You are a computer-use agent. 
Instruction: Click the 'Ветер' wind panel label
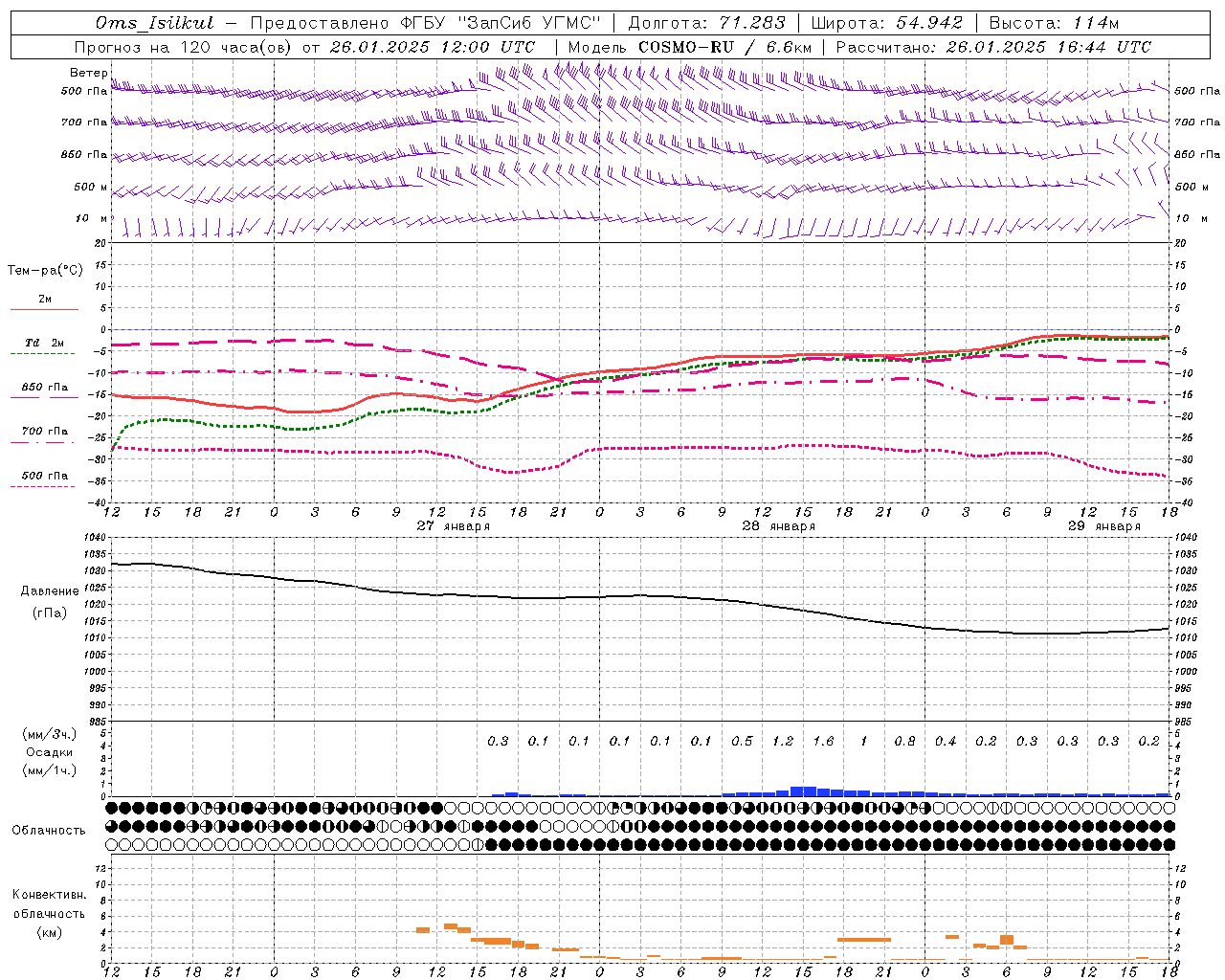(89, 73)
